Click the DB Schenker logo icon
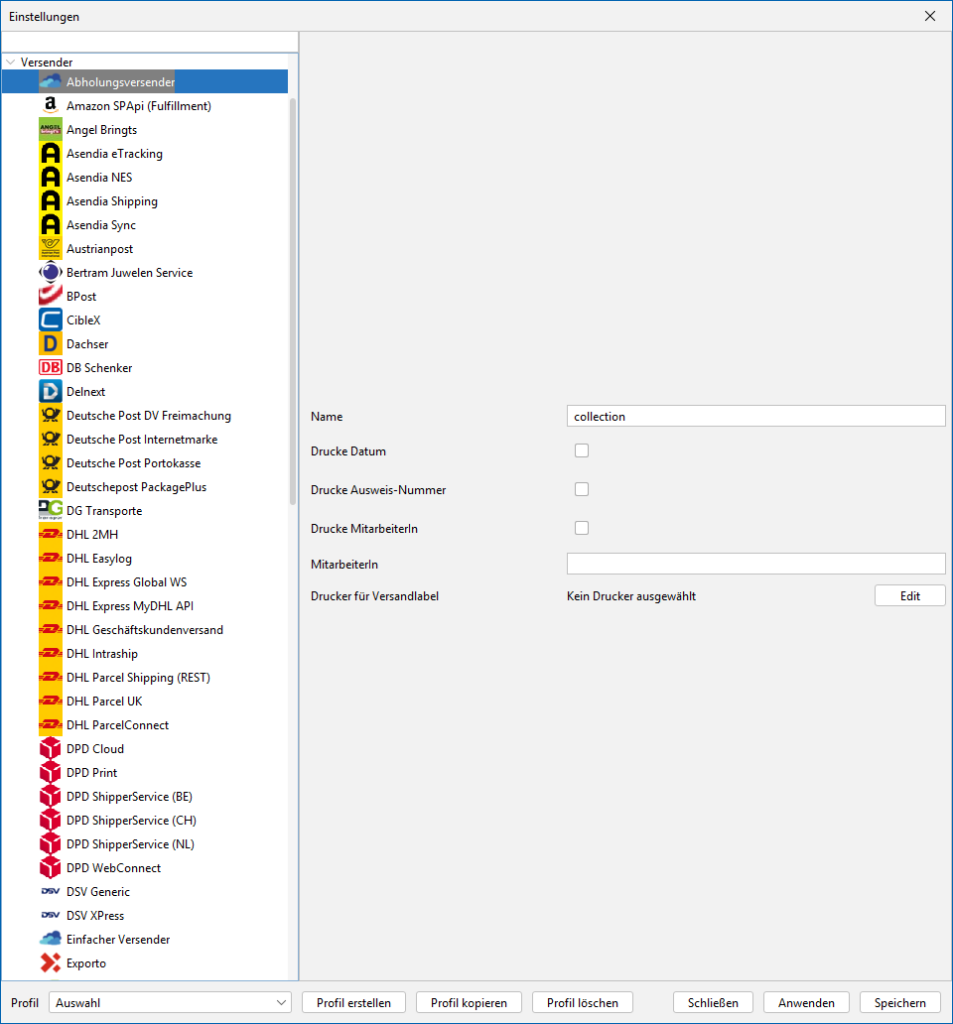The image size is (953, 1024). point(50,368)
